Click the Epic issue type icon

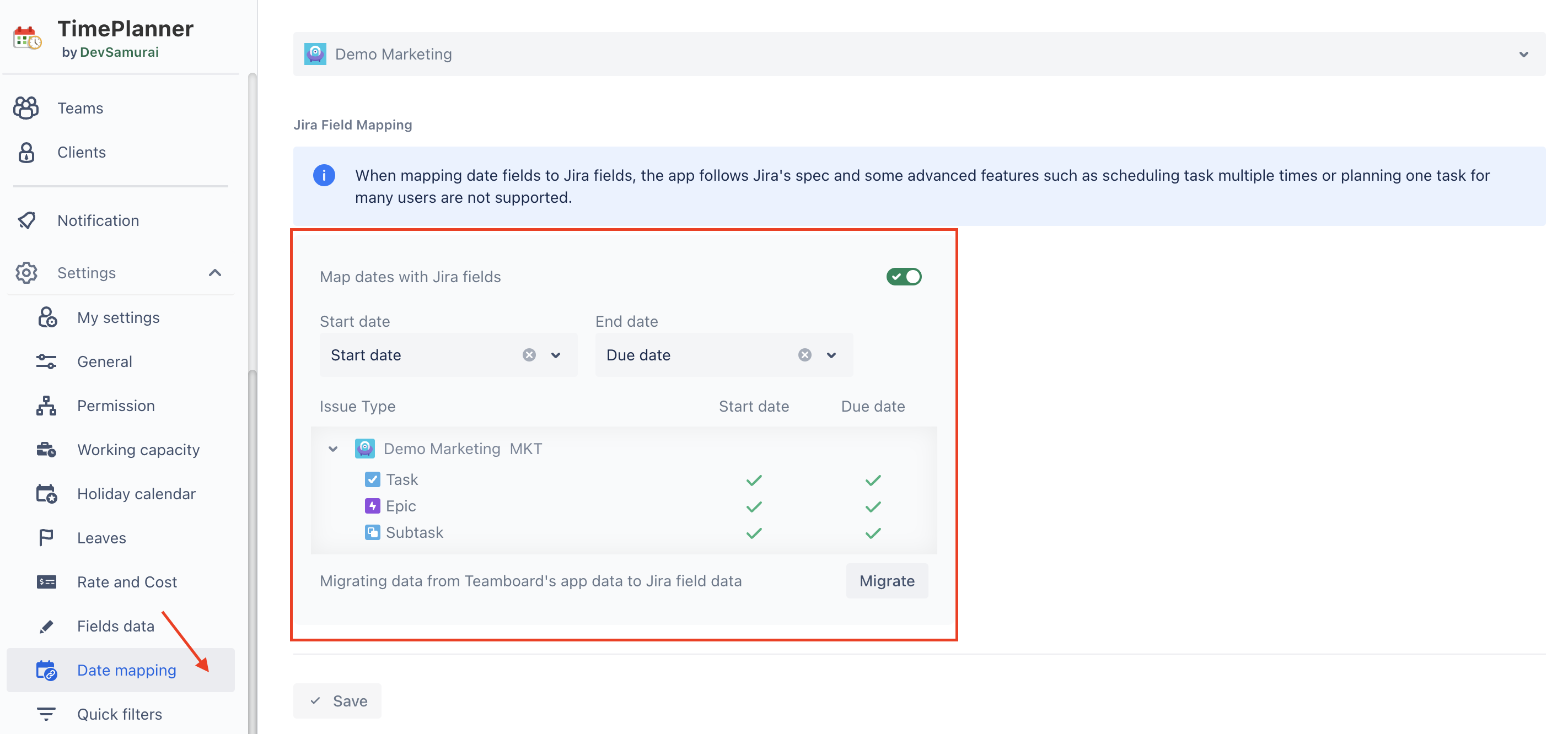373,506
